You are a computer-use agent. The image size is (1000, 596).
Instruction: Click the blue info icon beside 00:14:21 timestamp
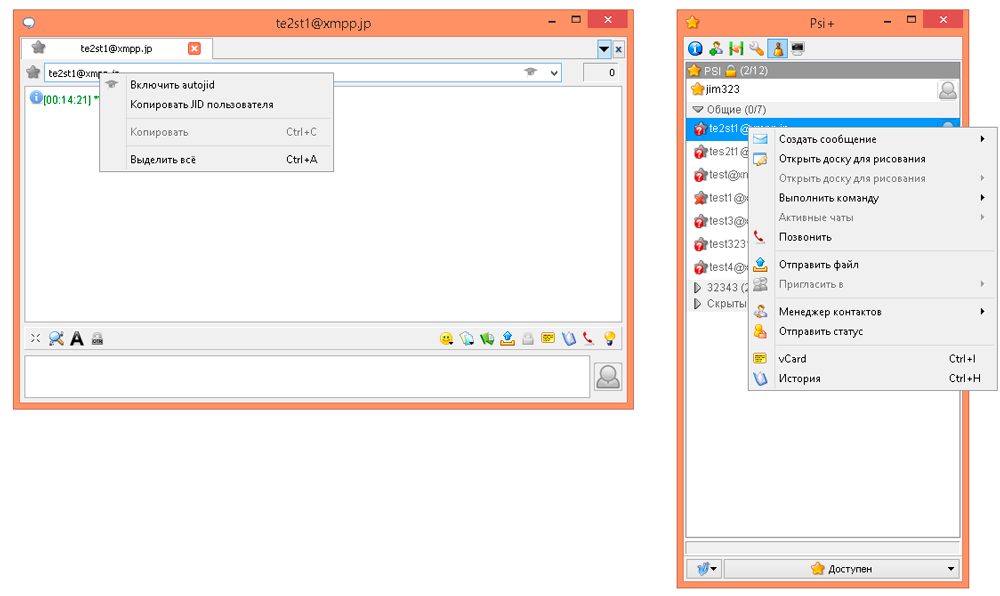[36, 98]
